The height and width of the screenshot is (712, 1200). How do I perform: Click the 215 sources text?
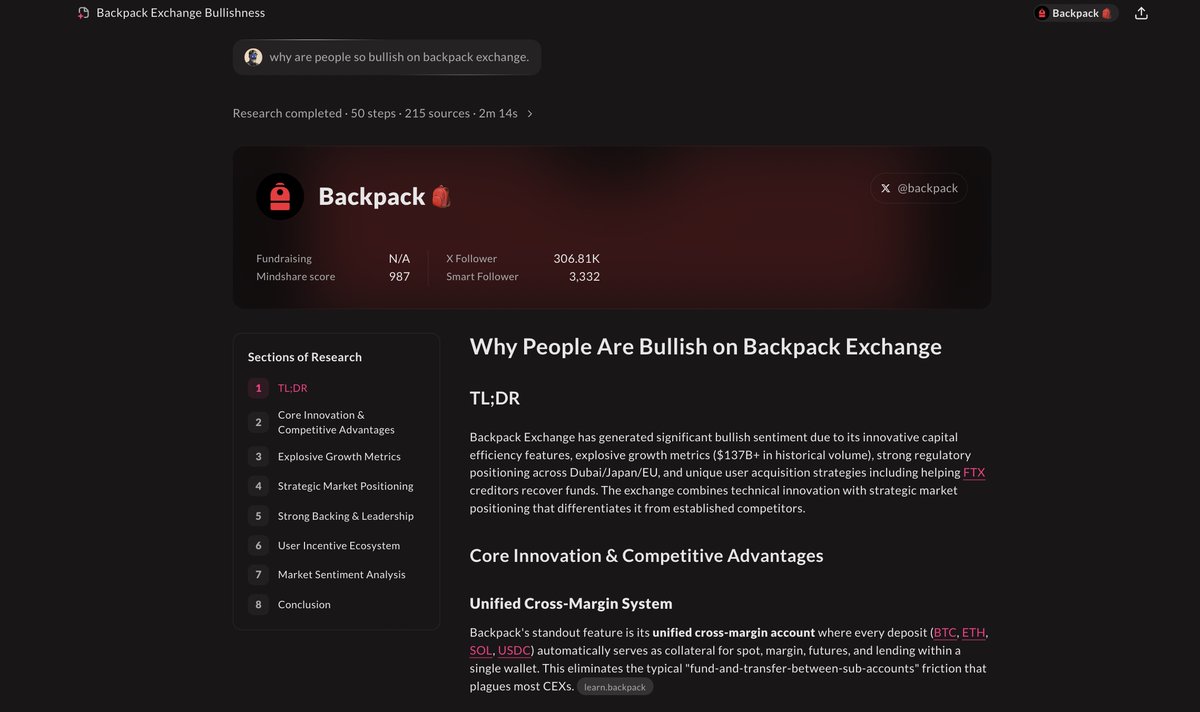coord(437,114)
